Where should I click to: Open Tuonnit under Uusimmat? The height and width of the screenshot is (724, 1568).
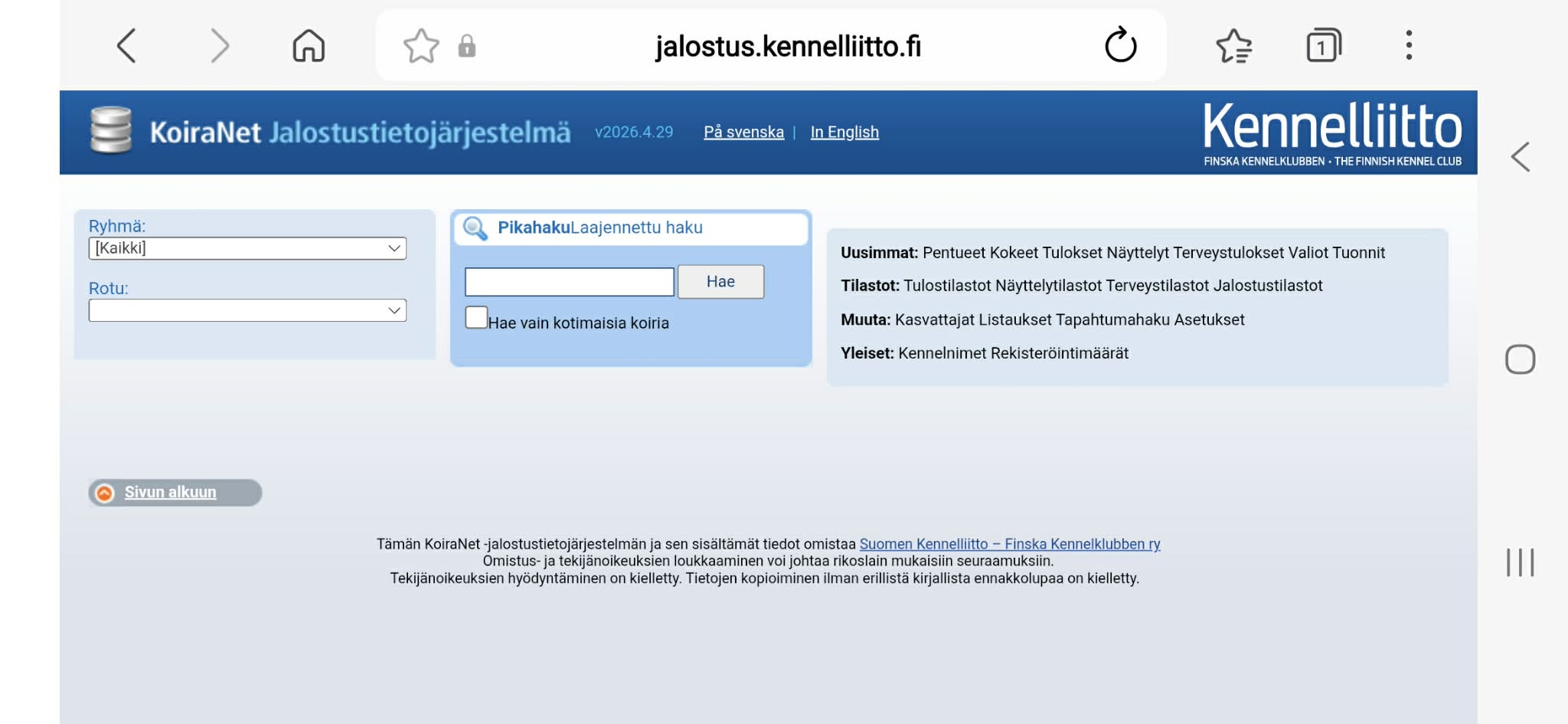pyautogui.click(x=1359, y=253)
